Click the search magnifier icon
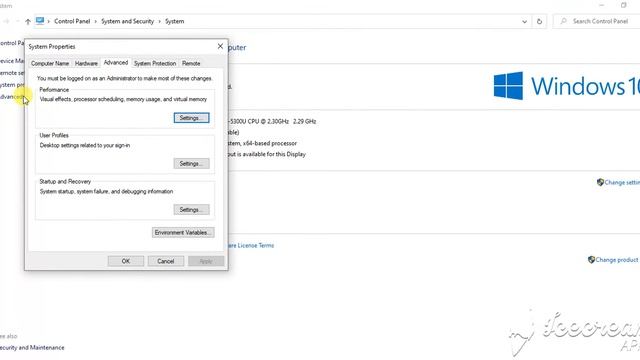This screenshot has height=360, width=640. pyautogui.click(x=563, y=21)
